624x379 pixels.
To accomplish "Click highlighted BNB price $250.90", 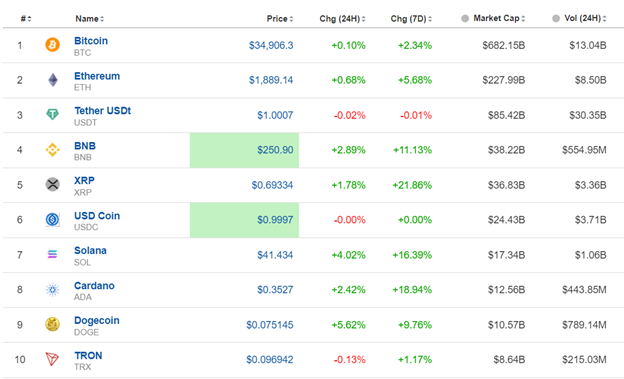I will 275,150.
